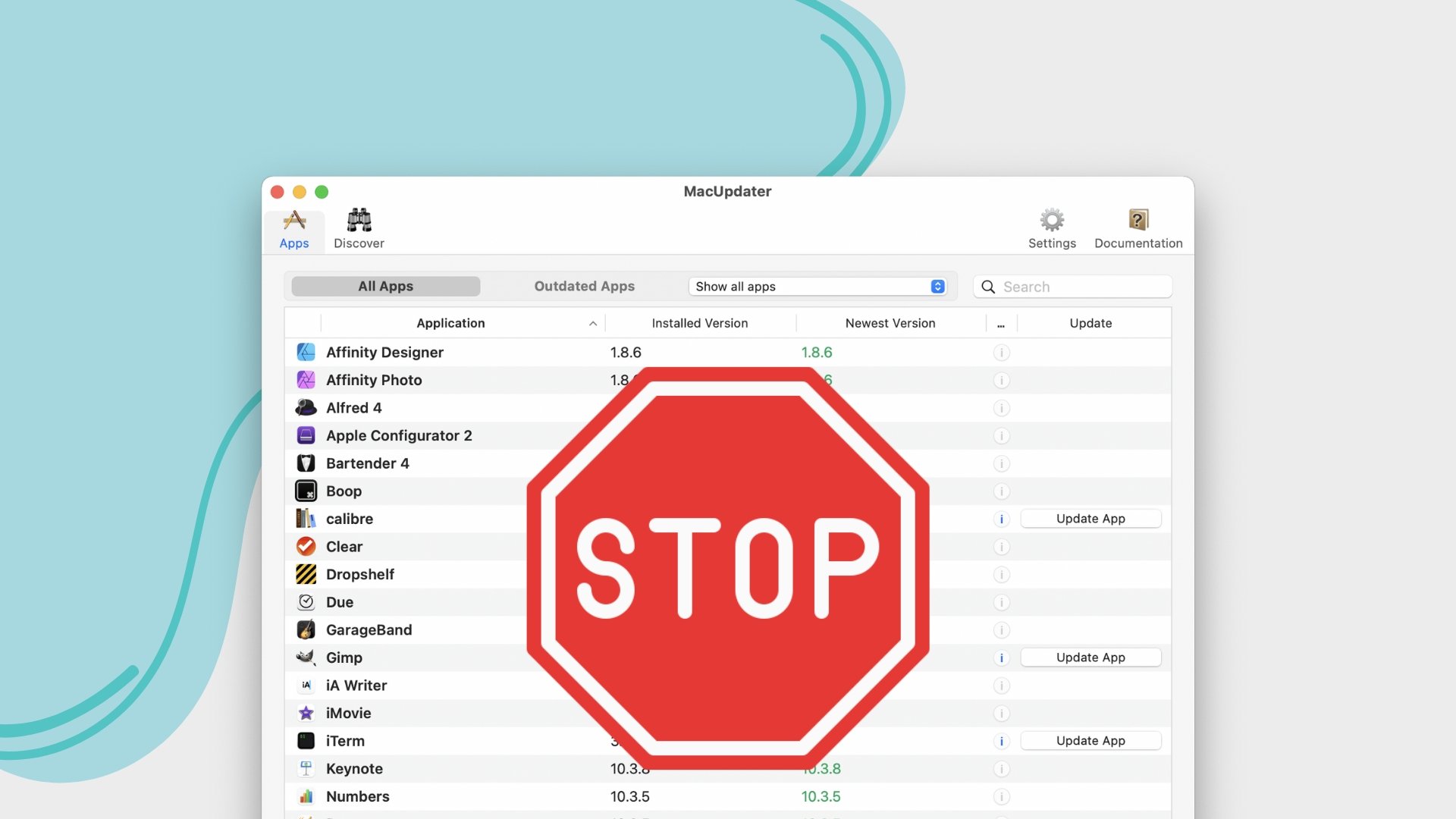Click Numbers newest version 10.3.5
The image size is (1456, 819).
(821, 797)
